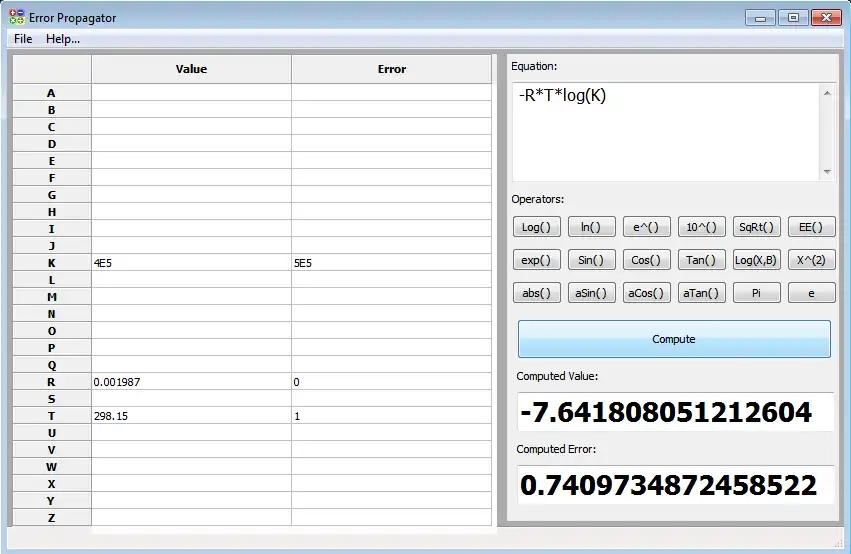This screenshot has width=851, height=554.
Task: Insert the Pi constant
Action: click(756, 293)
